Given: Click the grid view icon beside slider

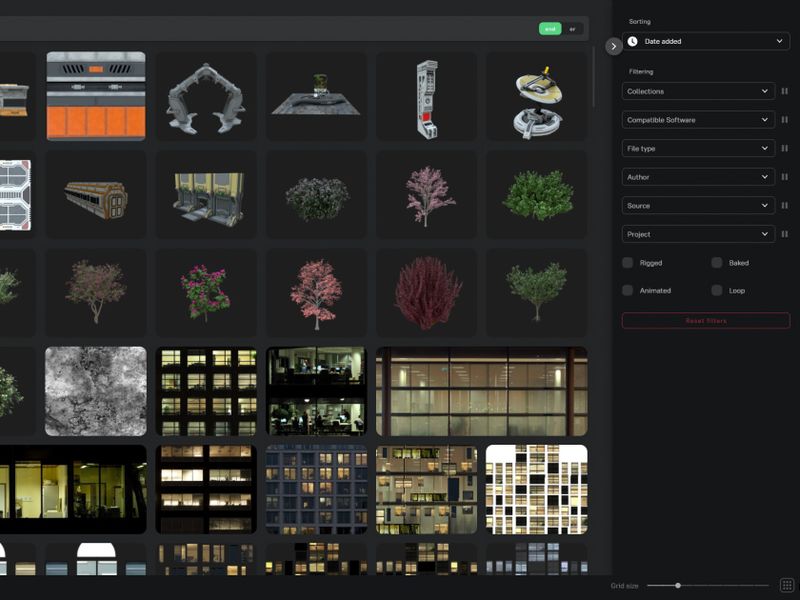Looking at the screenshot, I should point(787,585).
